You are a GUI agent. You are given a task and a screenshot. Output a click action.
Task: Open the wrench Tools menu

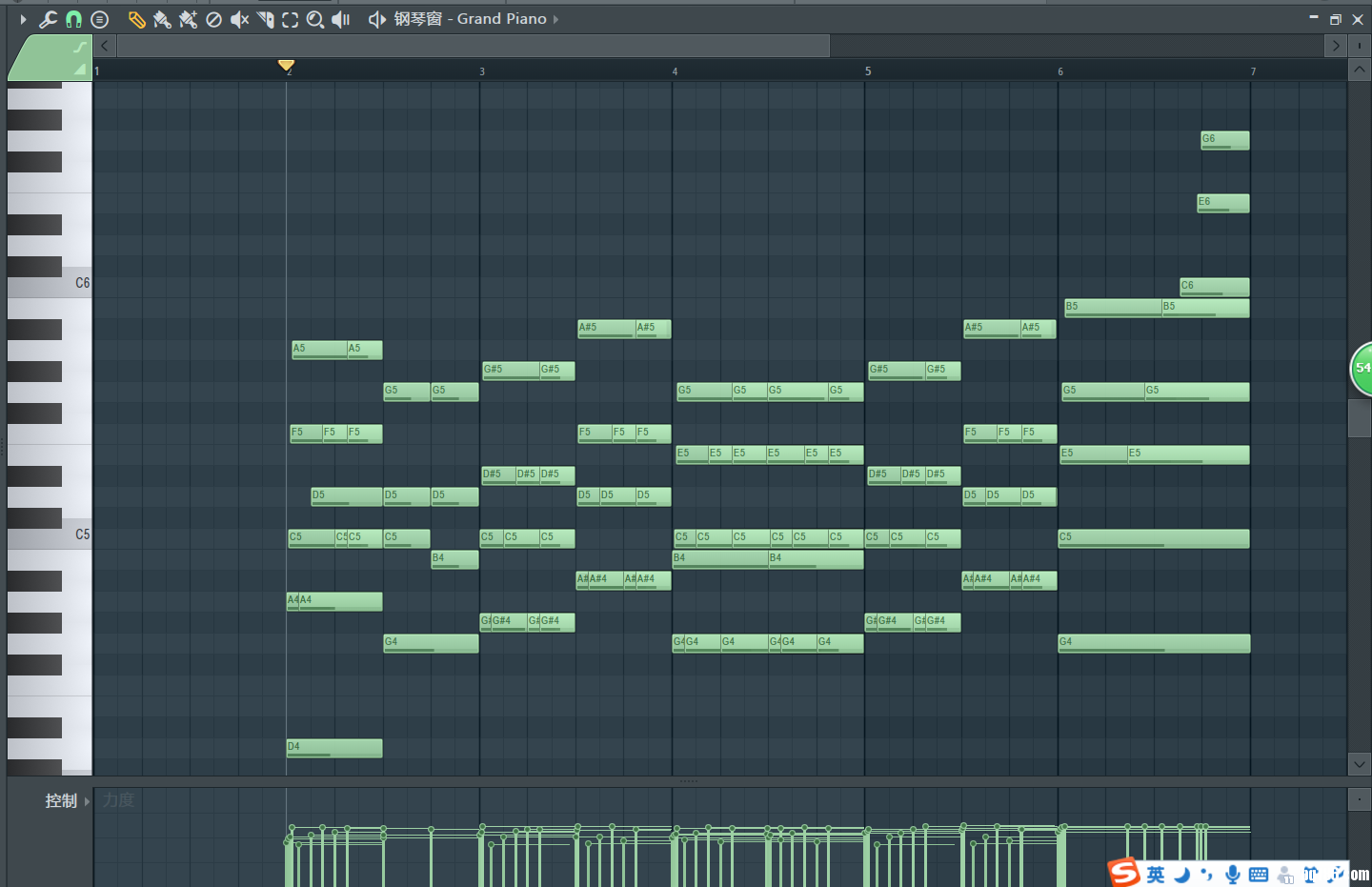pos(48,19)
